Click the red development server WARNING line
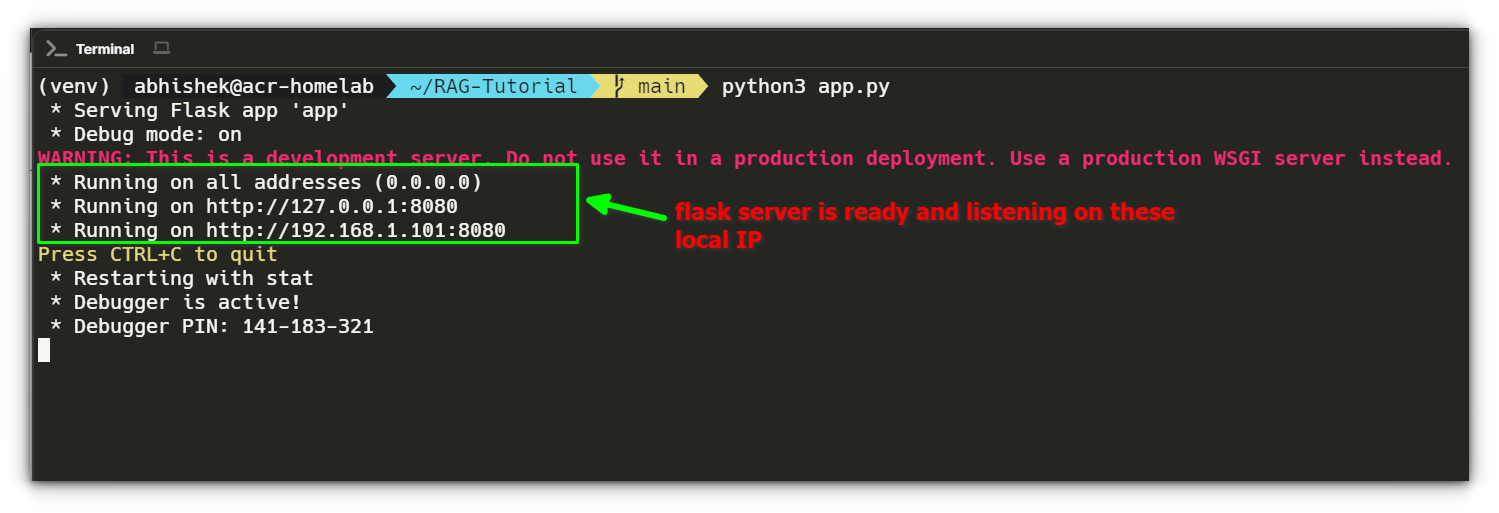This screenshot has height=513, width=1499. (744, 158)
